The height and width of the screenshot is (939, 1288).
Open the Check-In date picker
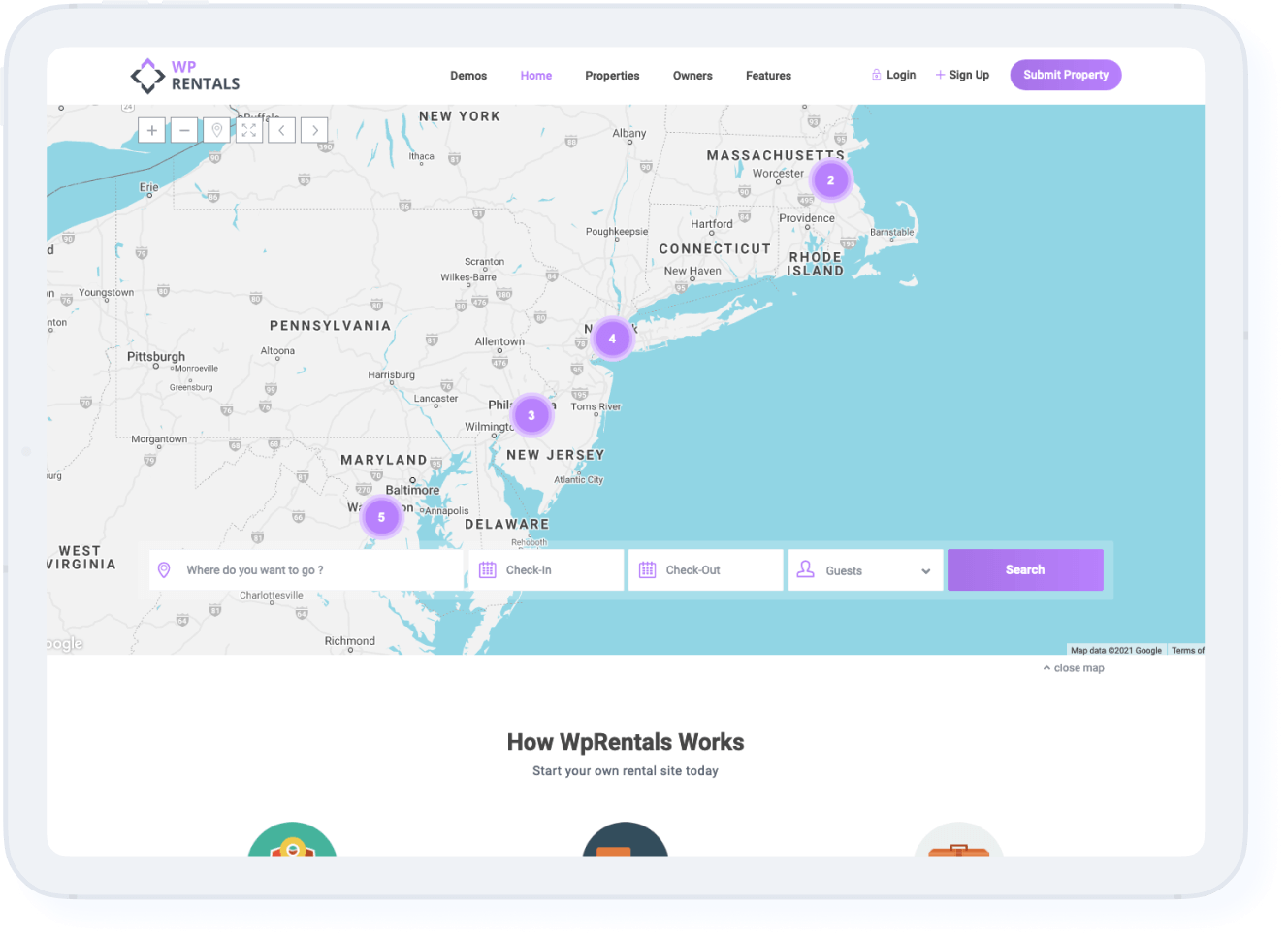click(x=546, y=570)
